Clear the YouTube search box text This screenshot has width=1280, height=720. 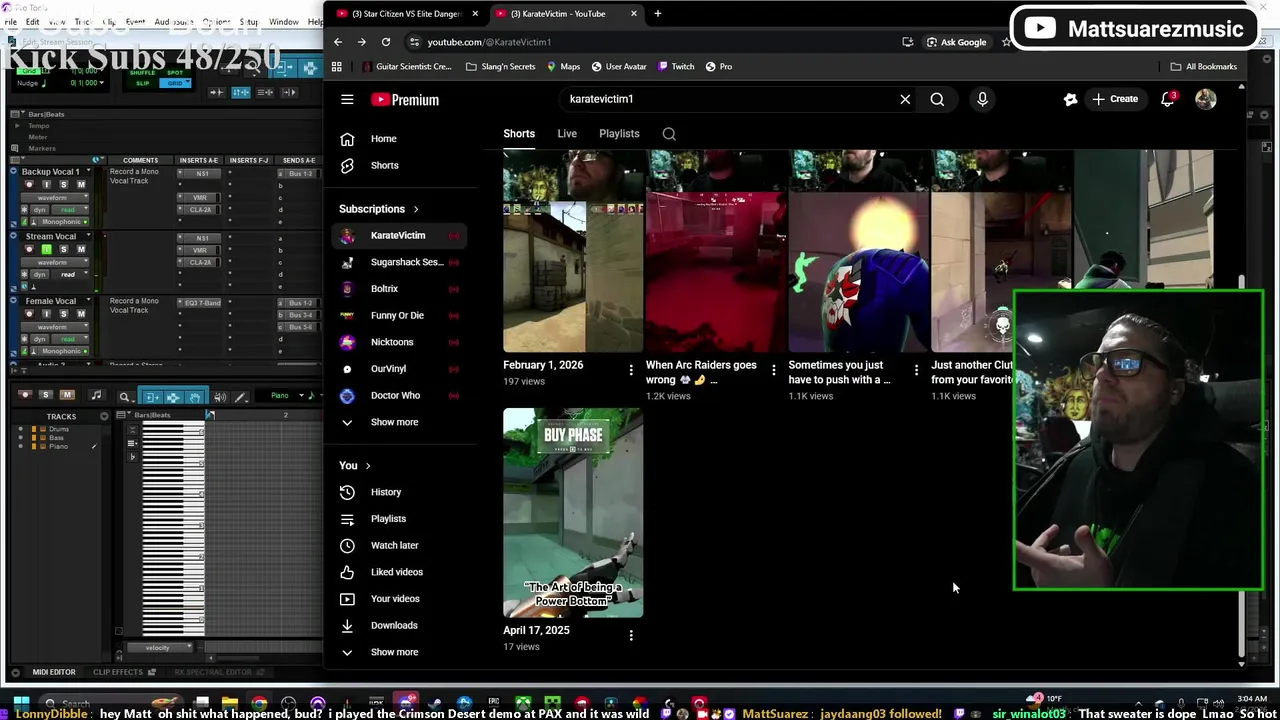point(905,99)
